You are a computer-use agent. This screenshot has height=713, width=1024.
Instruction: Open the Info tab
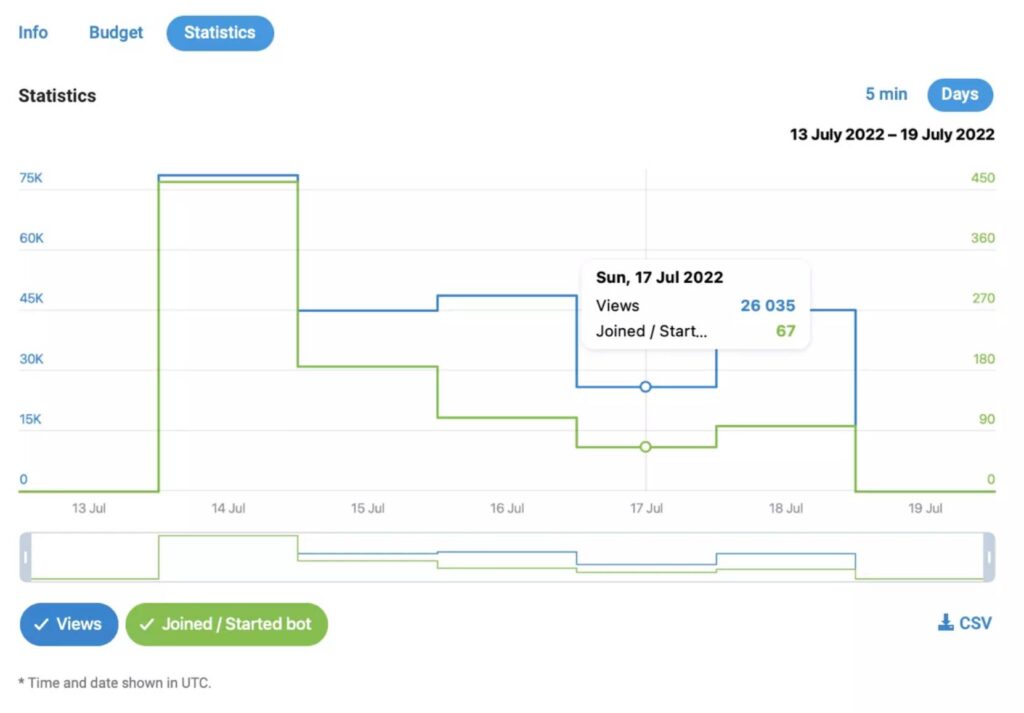pyautogui.click(x=33, y=33)
